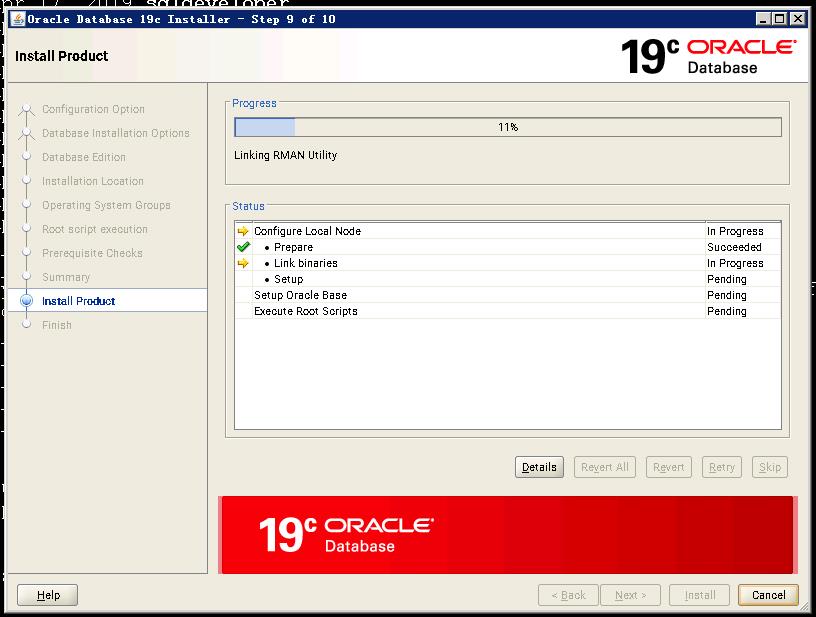This screenshot has width=816, height=617.
Task: Select the Setup Oracle Base row
Action: coord(507,295)
